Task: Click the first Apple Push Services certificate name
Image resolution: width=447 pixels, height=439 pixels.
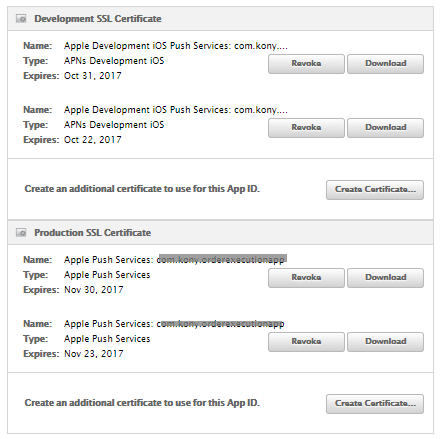Action: [175, 260]
